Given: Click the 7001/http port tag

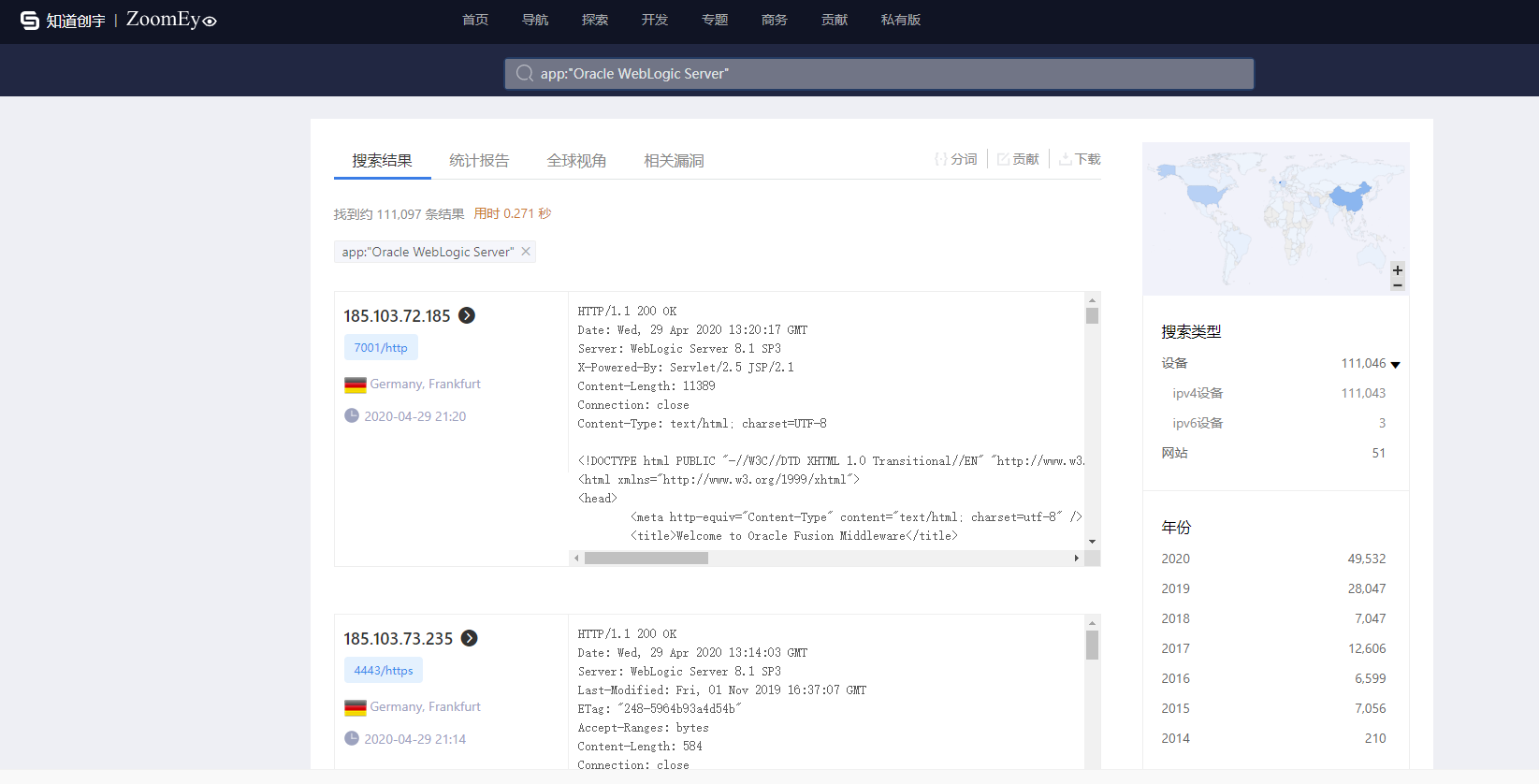Looking at the screenshot, I should point(381,348).
